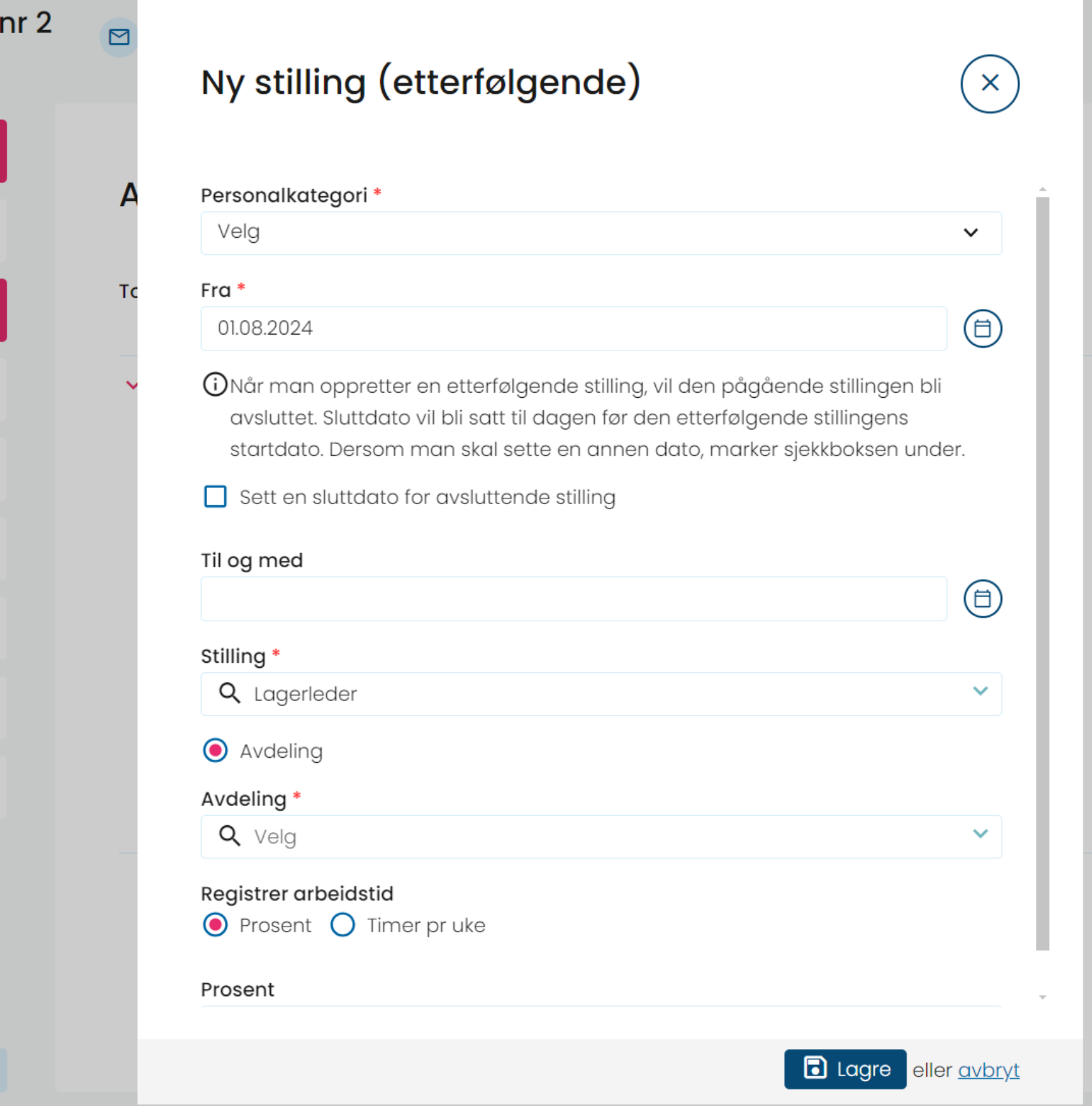Viewport: 1092px width, 1106px height.
Task: Save the position with Lagre button
Action: [845, 1069]
